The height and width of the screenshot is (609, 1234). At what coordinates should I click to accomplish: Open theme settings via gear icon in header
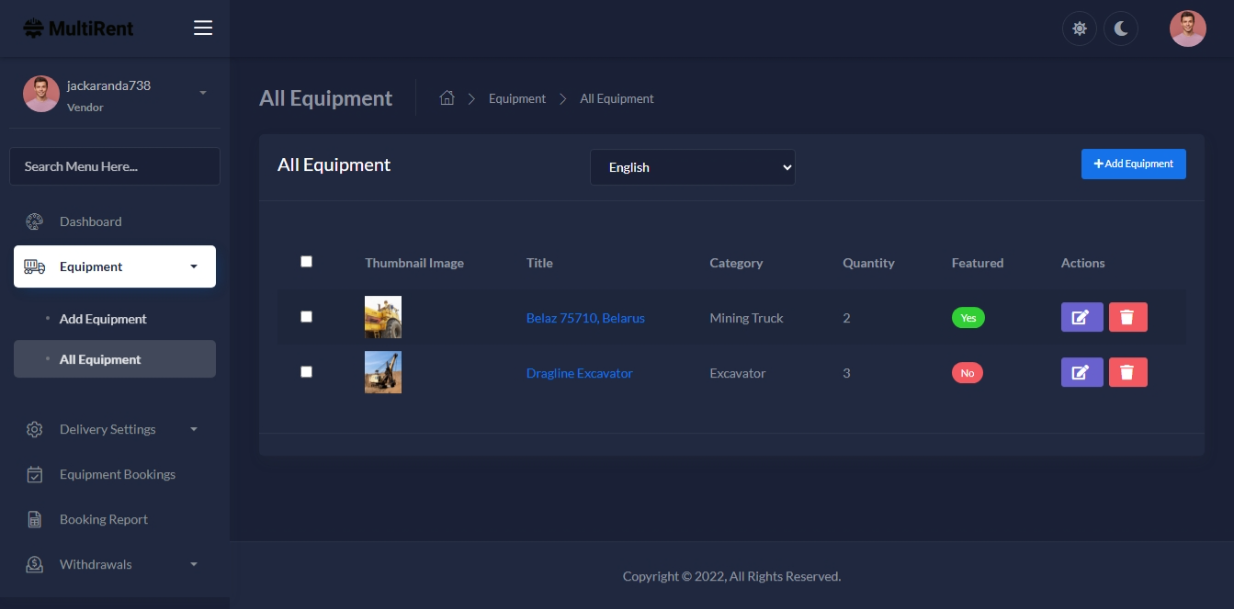[x=1079, y=29]
